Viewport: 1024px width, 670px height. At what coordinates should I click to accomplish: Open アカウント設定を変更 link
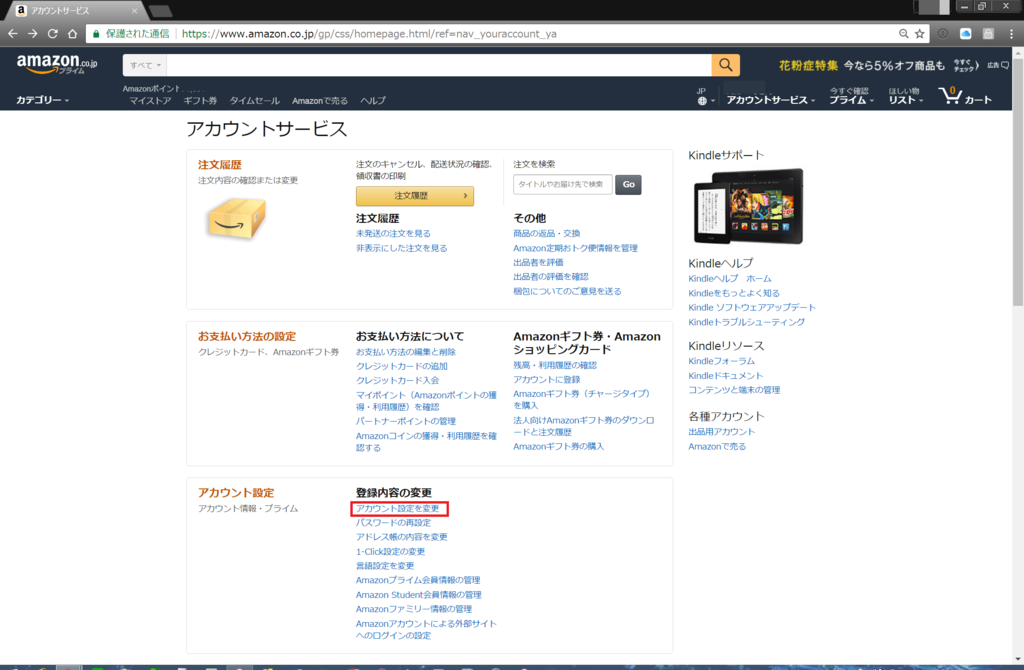398,508
